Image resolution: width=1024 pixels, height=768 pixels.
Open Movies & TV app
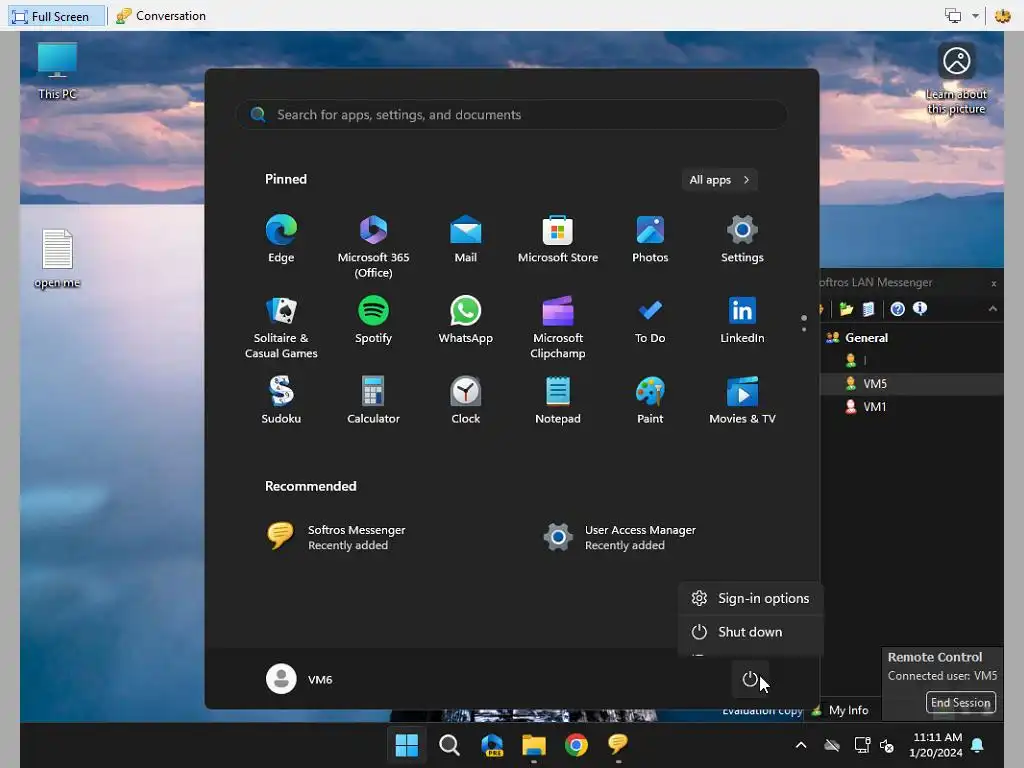coord(742,400)
